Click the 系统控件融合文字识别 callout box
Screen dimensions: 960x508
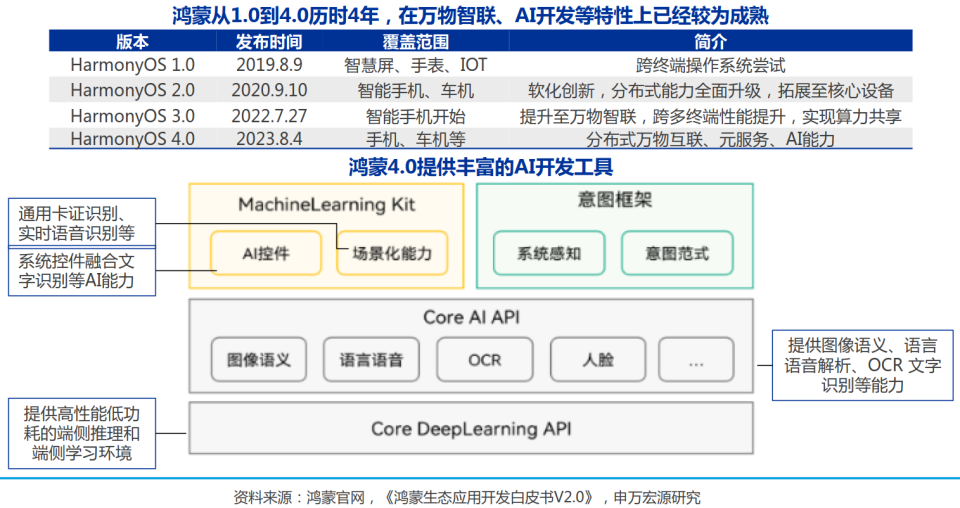tap(82, 271)
